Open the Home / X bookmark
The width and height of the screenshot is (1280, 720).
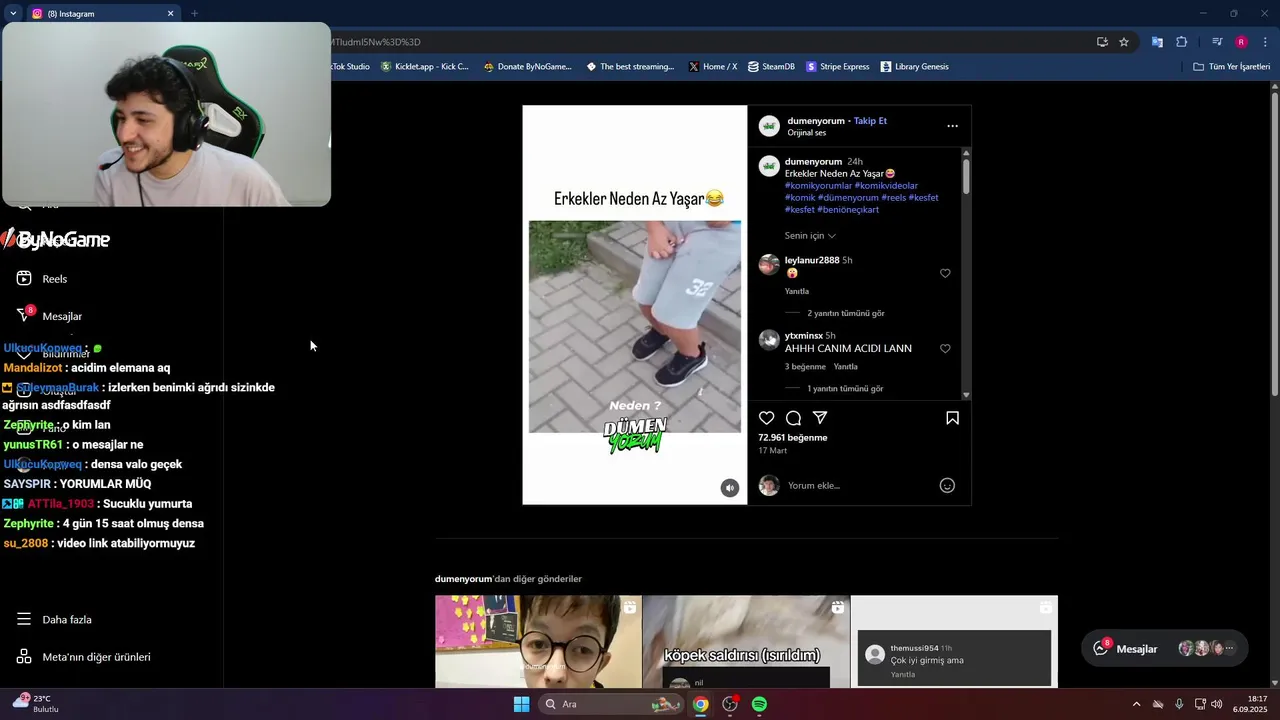coord(713,67)
